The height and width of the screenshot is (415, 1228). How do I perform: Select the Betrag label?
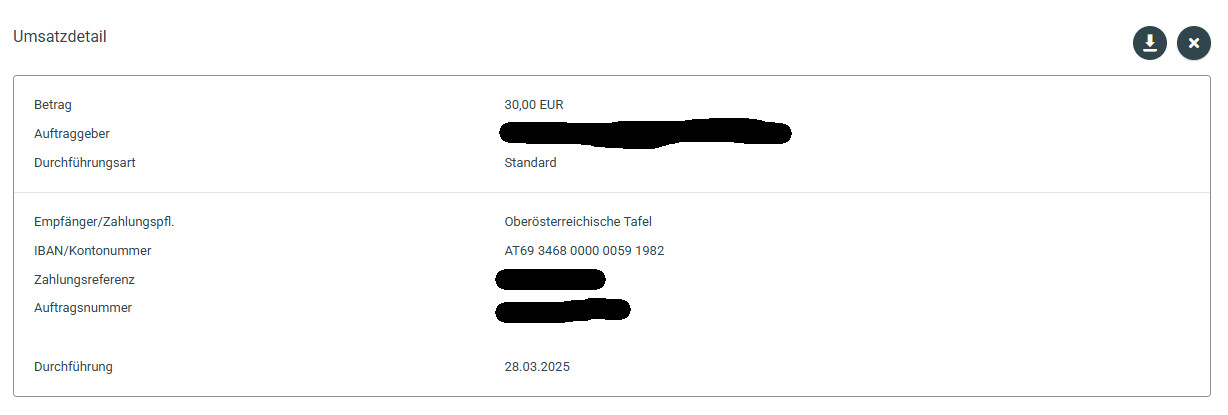(53, 105)
